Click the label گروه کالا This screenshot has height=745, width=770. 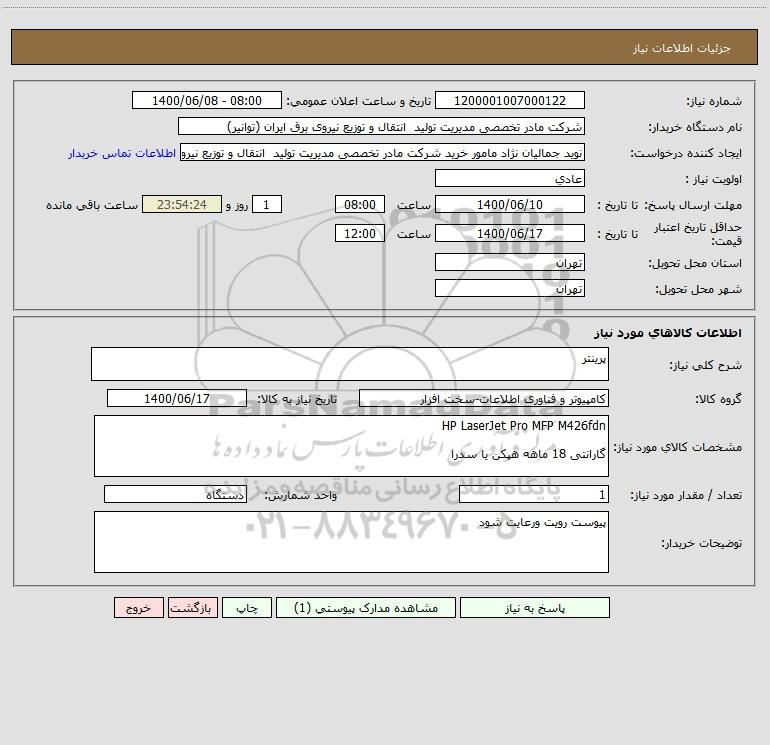tap(718, 399)
